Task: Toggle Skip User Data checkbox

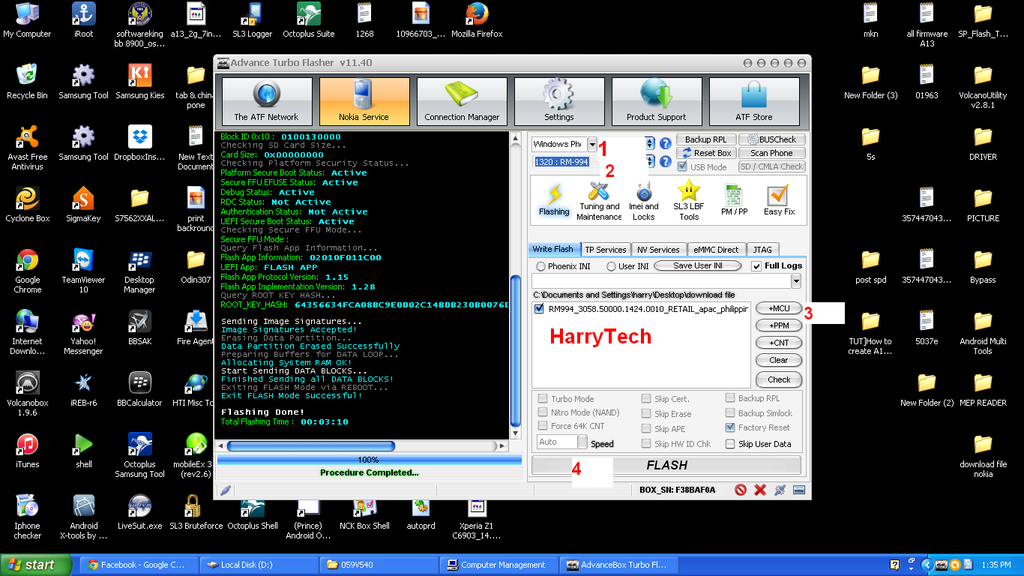Action: point(730,444)
